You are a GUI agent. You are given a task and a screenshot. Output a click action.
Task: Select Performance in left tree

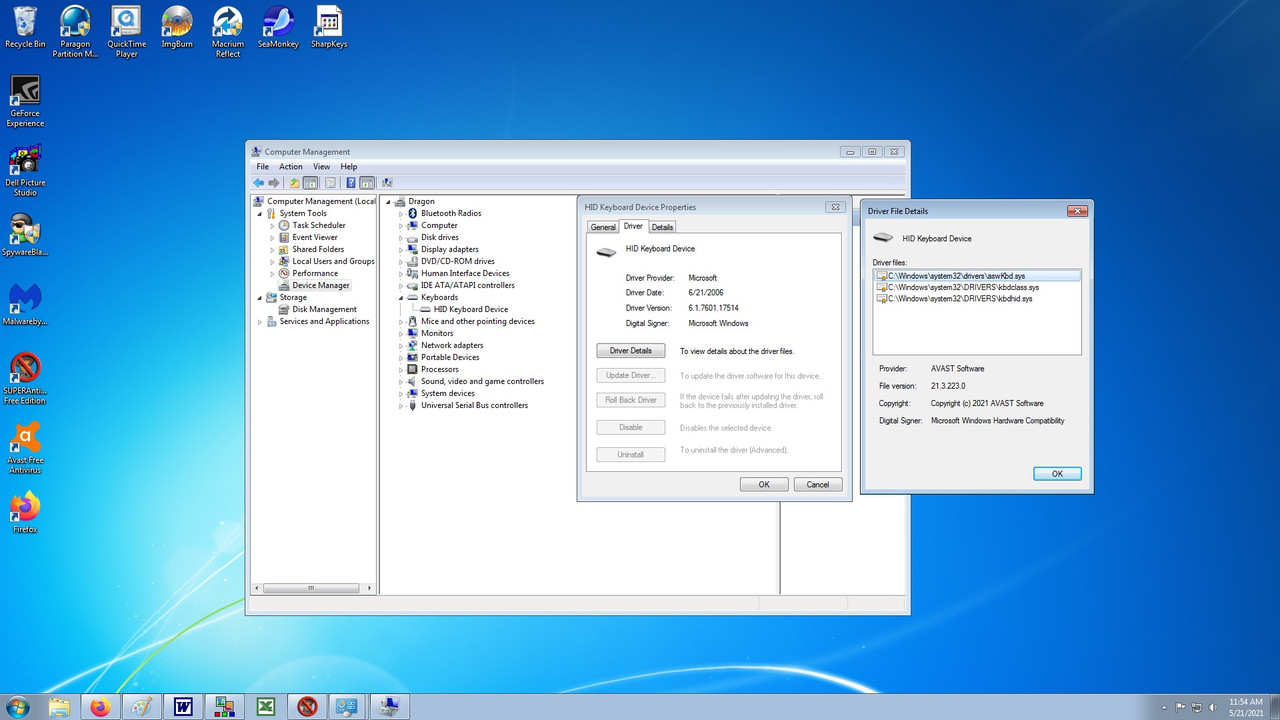pyautogui.click(x=315, y=273)
